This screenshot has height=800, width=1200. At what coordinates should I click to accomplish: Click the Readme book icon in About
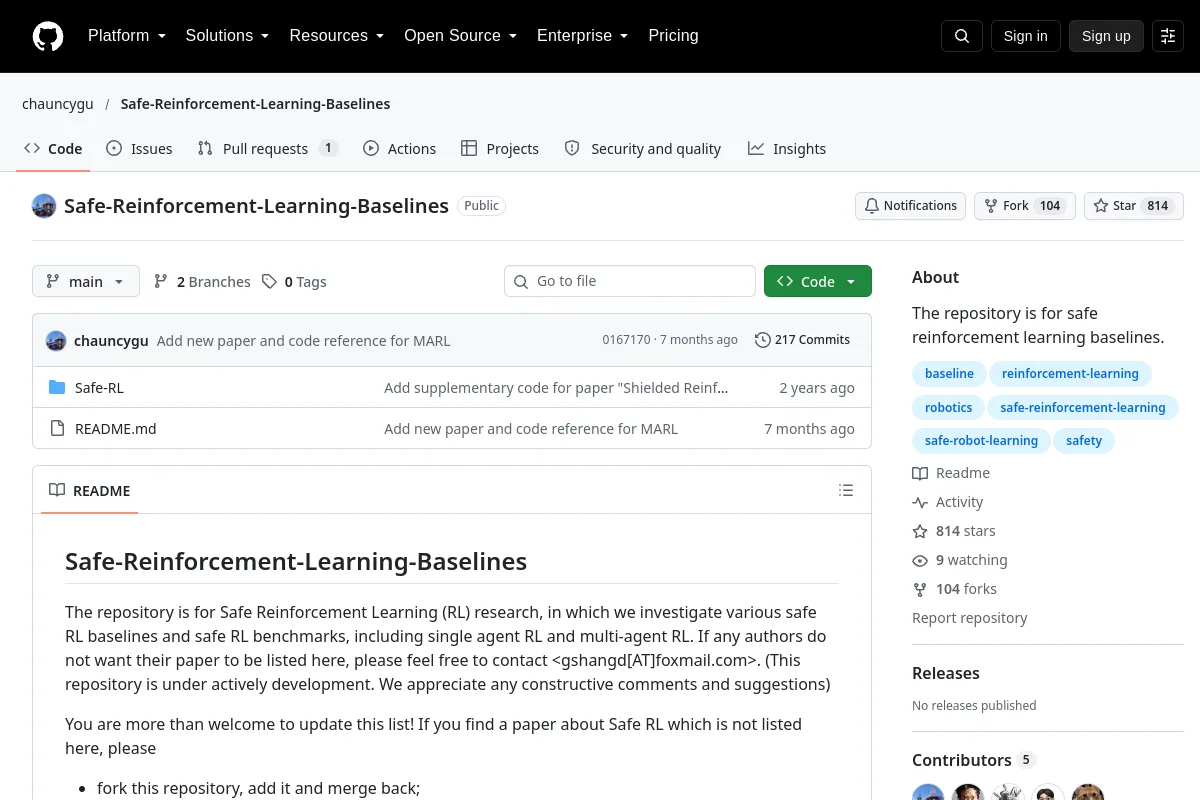click(x=920, y=473)
